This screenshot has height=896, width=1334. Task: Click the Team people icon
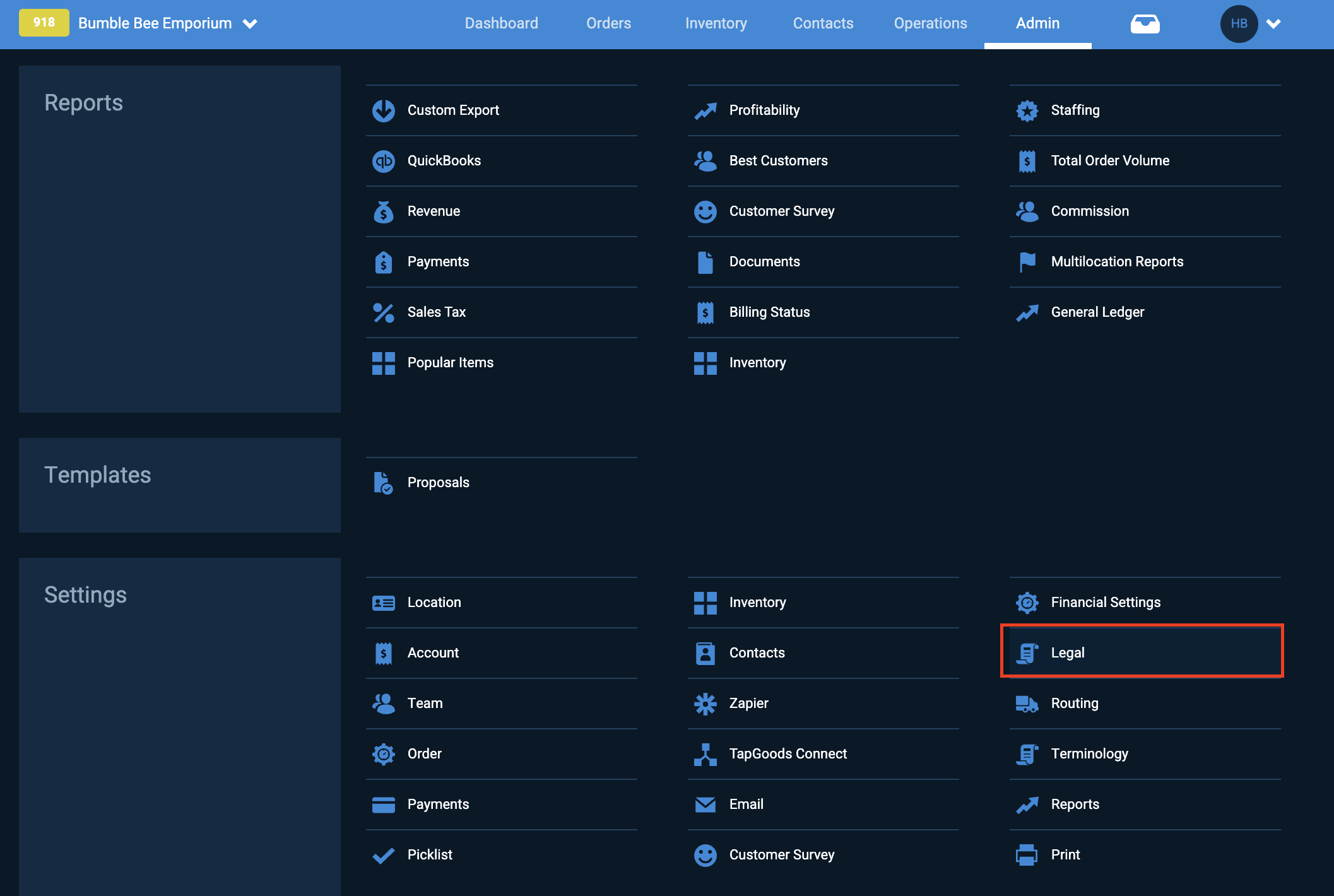tap(384, 704)
